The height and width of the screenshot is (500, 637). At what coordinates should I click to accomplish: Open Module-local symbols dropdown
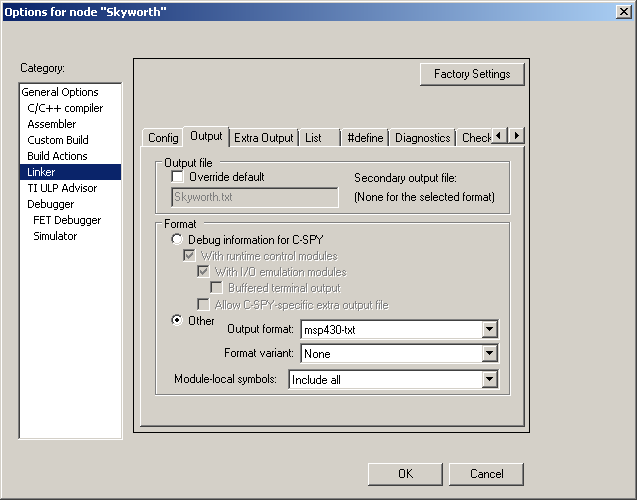pos(489,379)
